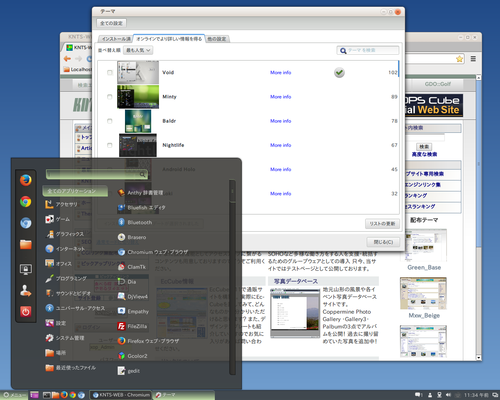Screen dimensions: 500x400
Task: Select the プログラミング menu category
Action: tap(66, 278)
